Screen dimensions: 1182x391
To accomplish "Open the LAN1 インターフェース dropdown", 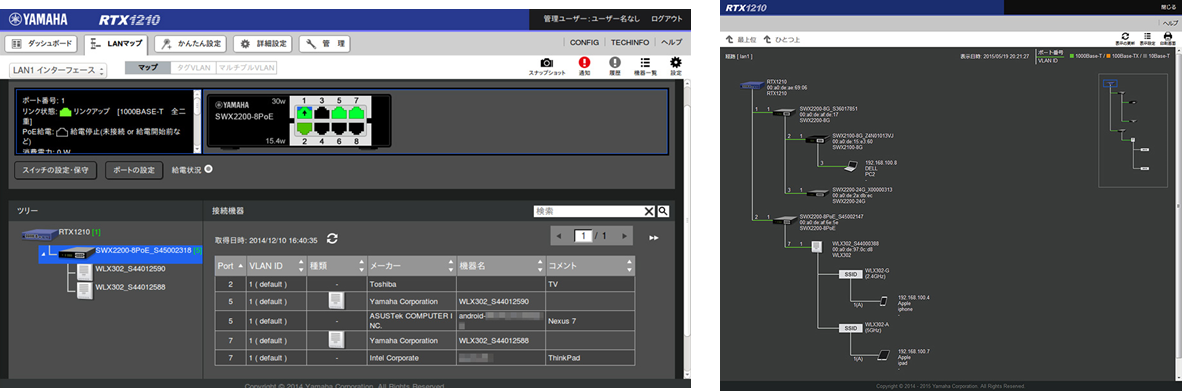I will [59, 70].
